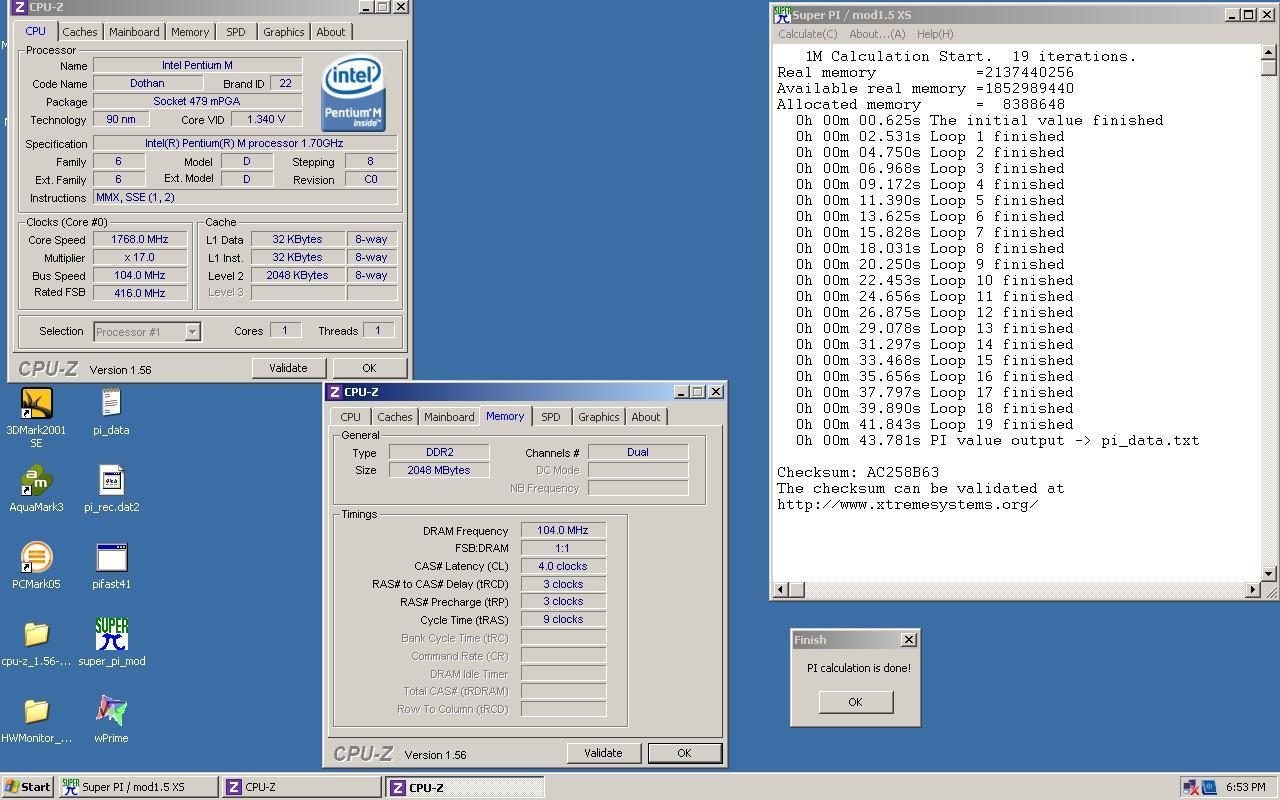Viewport: 1280px width, 800px height.
Task: Switch to Graphics tab in Memory CPU-Z window
Action: tap(598, 417)
